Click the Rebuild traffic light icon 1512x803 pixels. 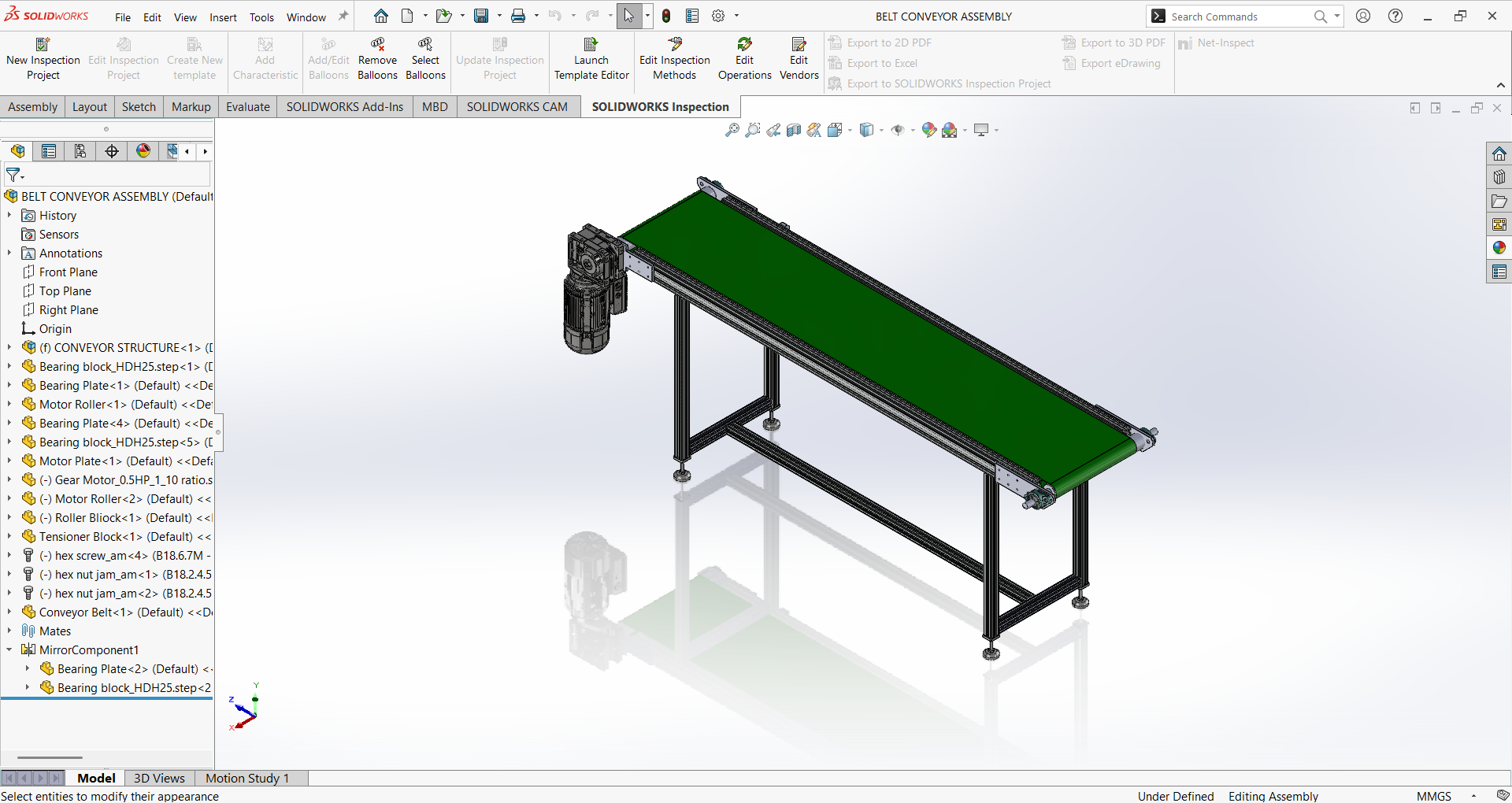666,16
